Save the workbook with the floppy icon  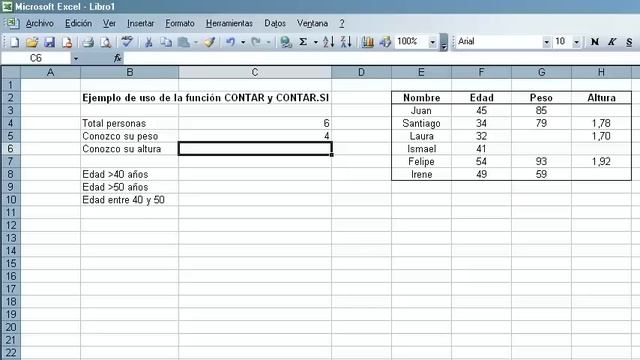click(49, 42)
